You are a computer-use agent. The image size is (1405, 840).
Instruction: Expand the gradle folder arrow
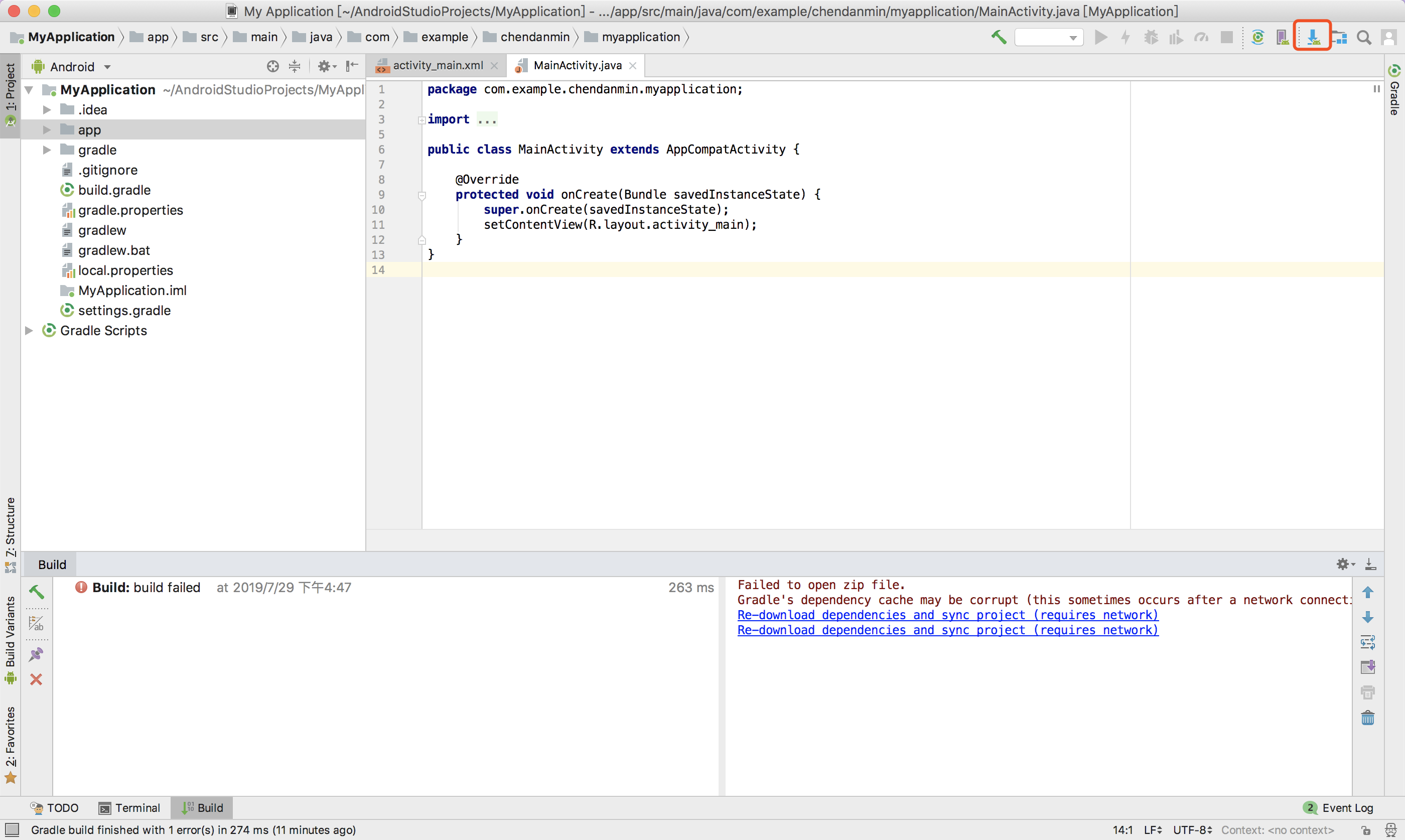click(x=47, y=150)
